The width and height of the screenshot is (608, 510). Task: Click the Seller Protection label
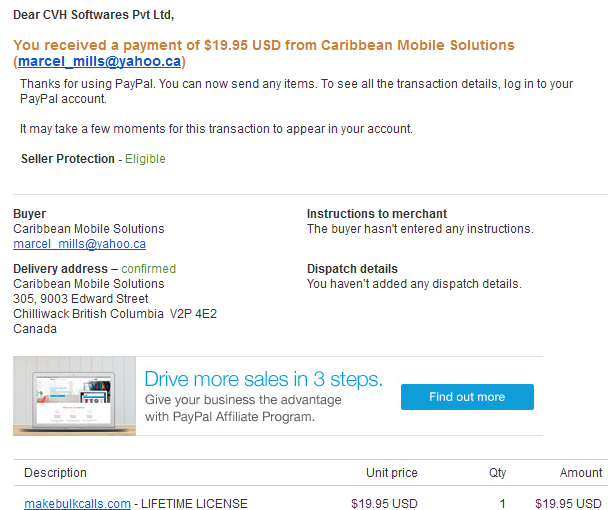pyautogui.click(x=68, y=159)
